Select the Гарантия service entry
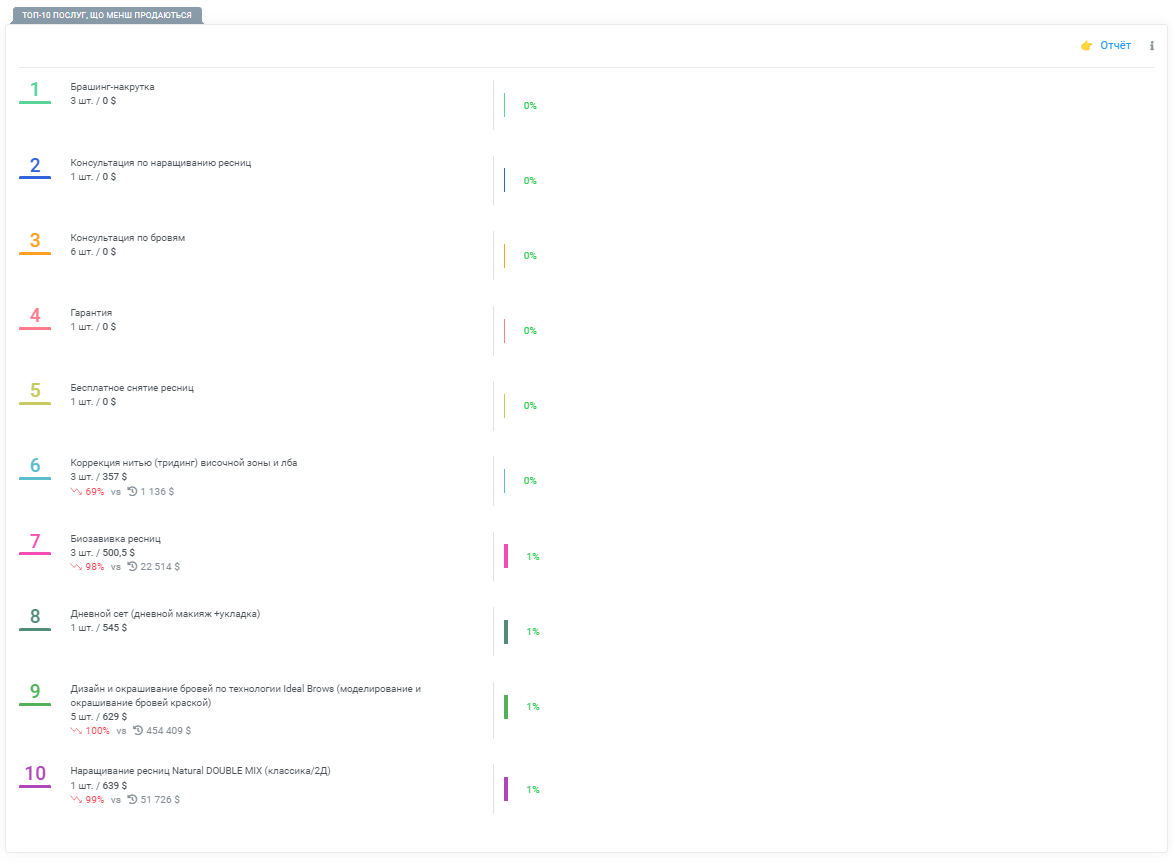The image size is (1173, 863). [x=91, y=313]
